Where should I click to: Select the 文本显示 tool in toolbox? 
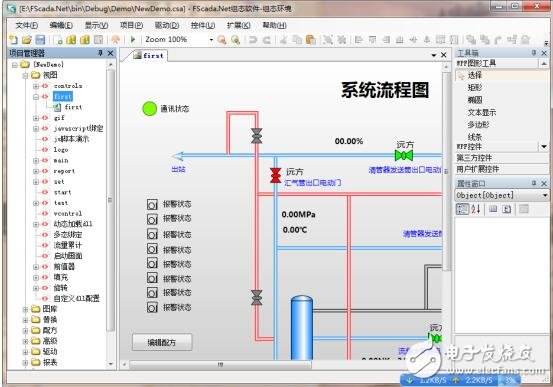click(482, 112)
